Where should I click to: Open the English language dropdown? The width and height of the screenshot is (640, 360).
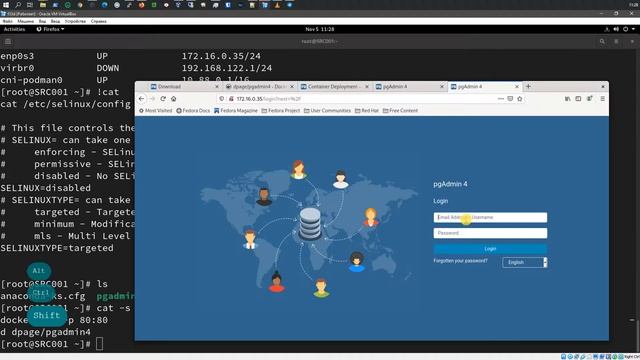tap(524, 262)
